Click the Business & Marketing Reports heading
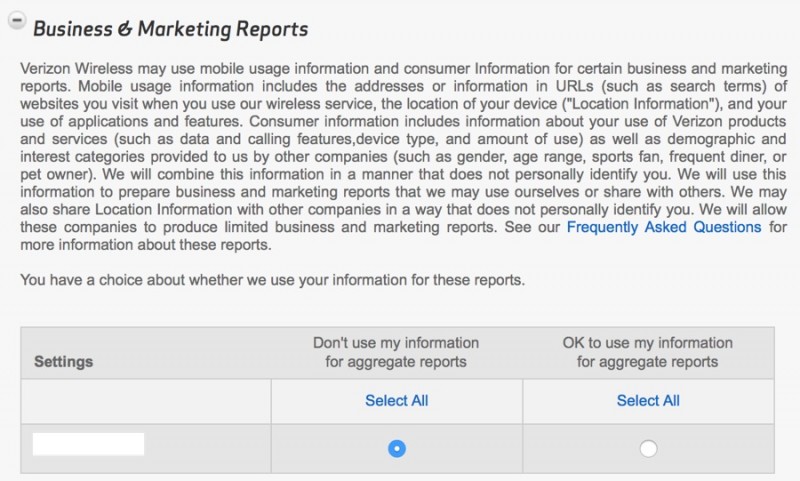This screenshot has height=481, width=800. [x=170, y=28]
